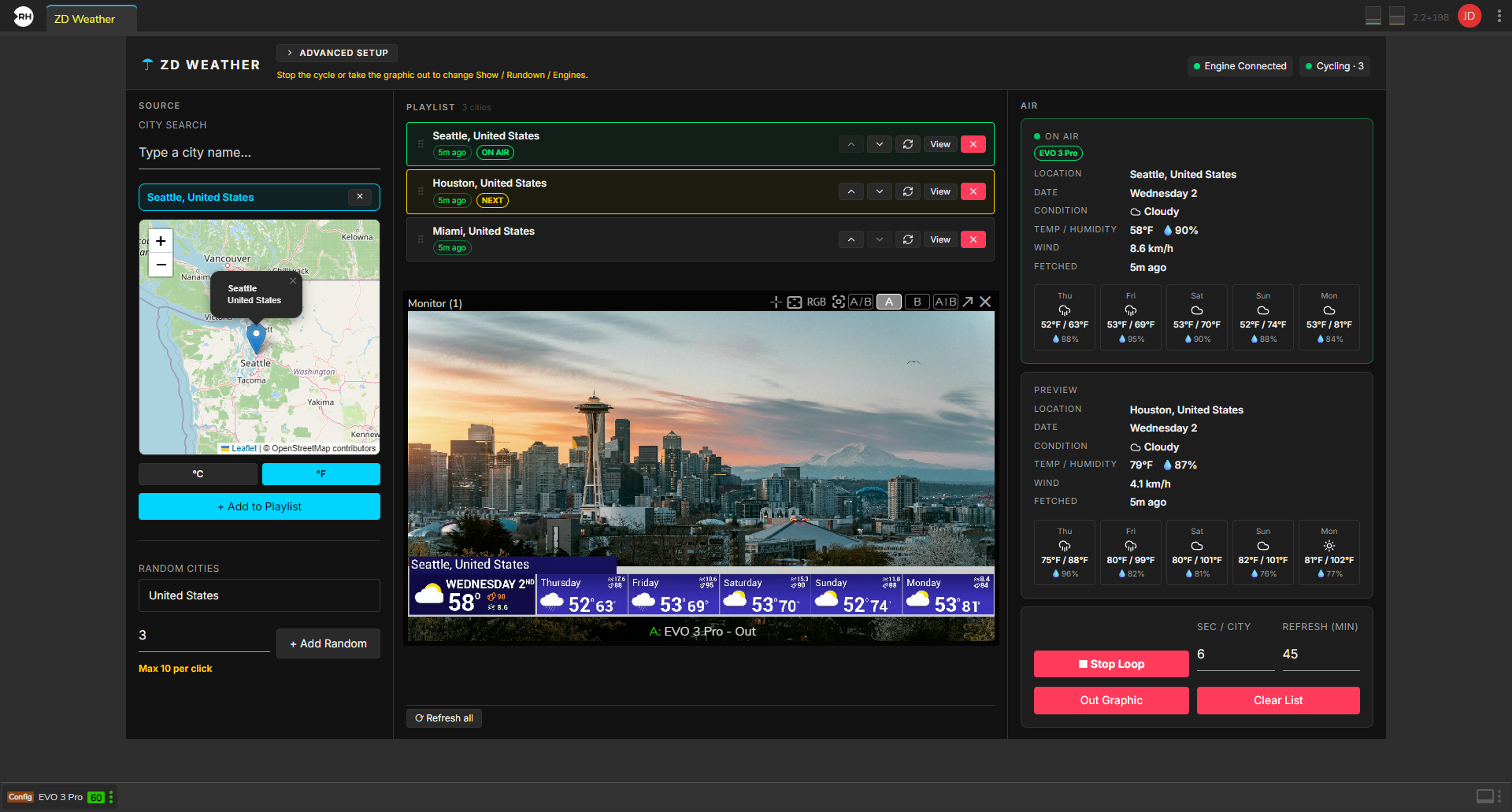Switch temperature unit to Celsius

(198, 474)
